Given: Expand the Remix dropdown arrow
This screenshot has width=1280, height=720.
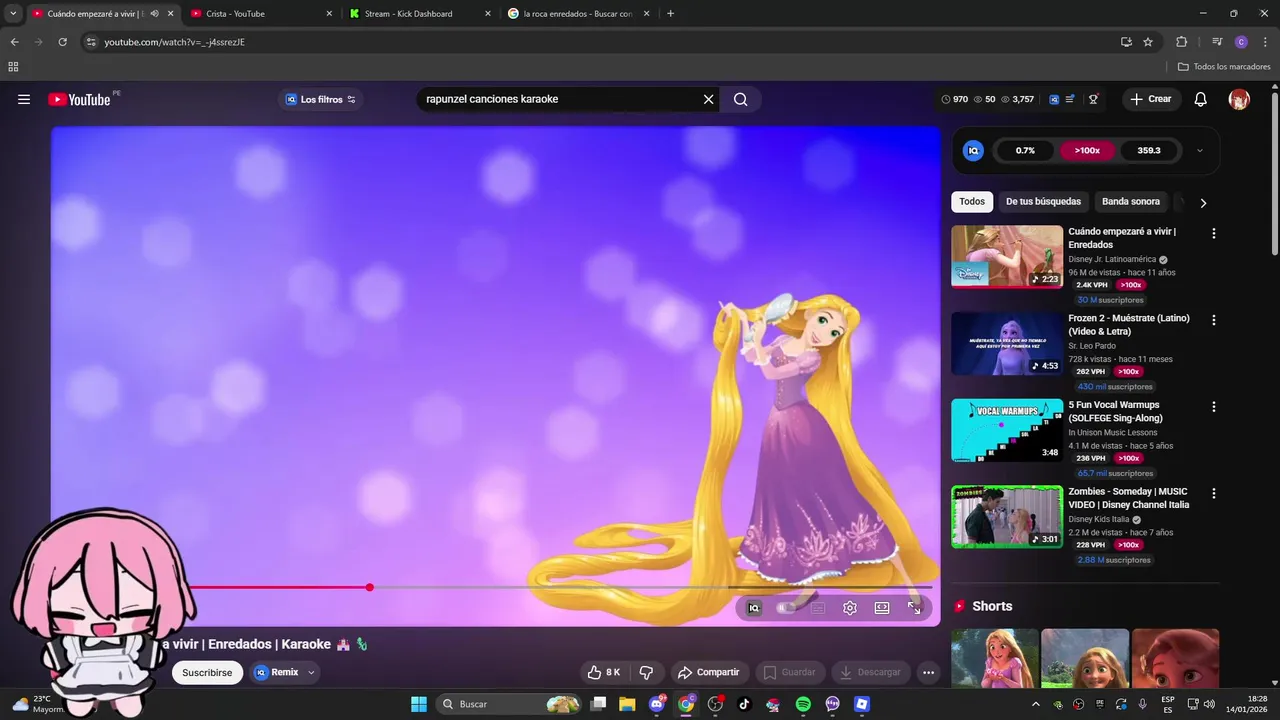Looking at the screenshot, I should point(311,672).
